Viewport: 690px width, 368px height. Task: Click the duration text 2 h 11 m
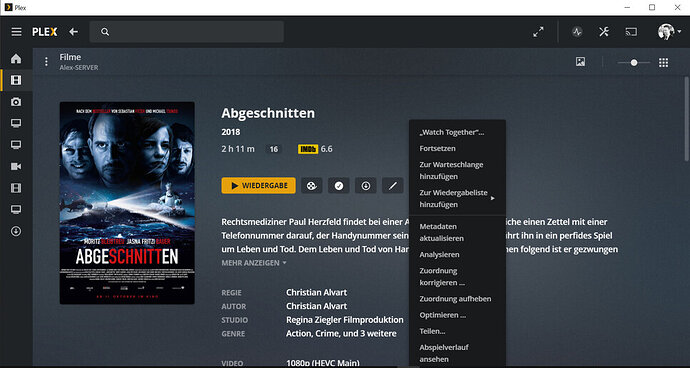238,149
